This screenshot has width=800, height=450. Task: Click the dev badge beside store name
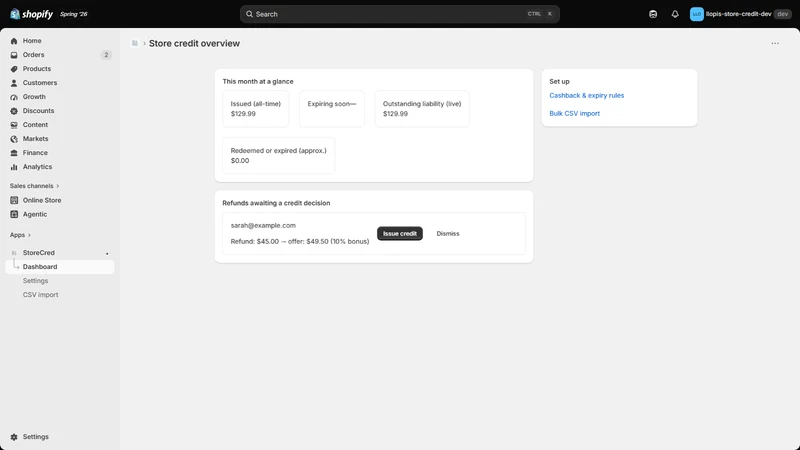782,14
